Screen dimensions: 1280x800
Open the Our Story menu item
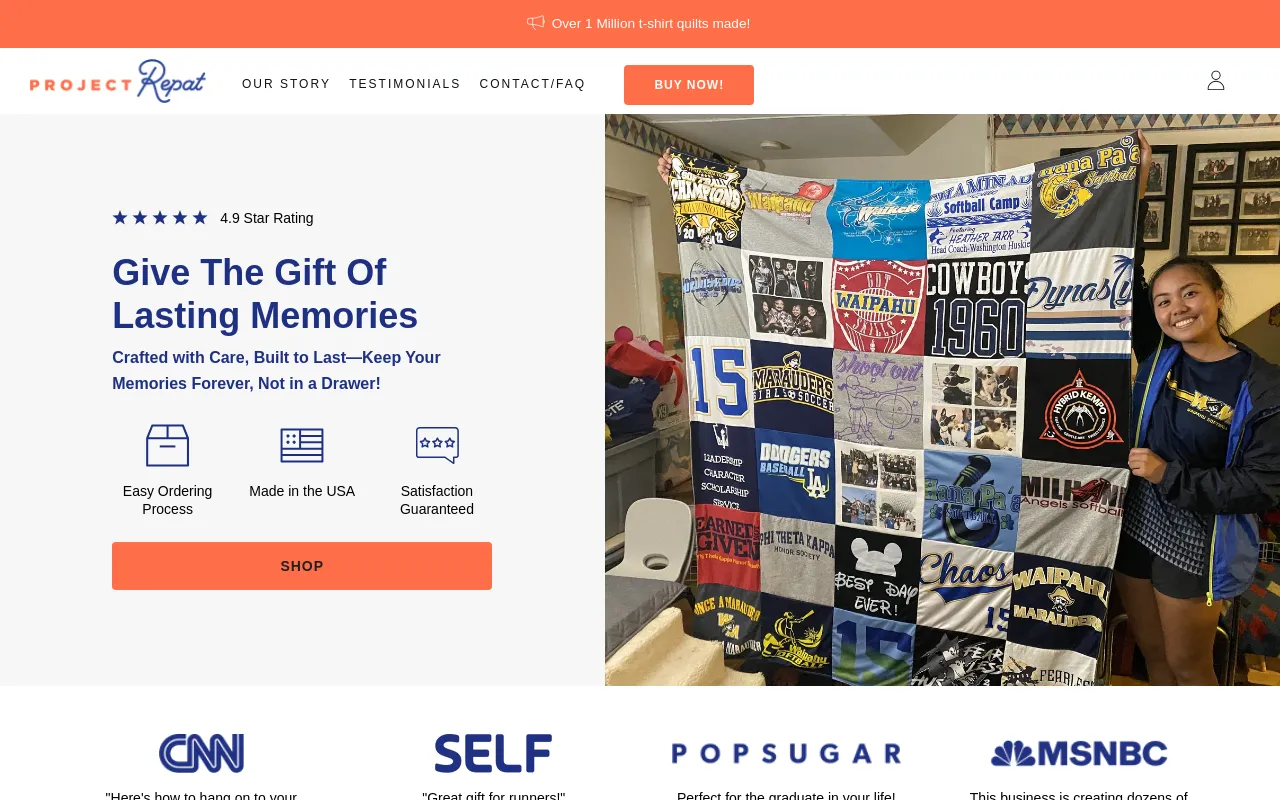tap(286, 84)
